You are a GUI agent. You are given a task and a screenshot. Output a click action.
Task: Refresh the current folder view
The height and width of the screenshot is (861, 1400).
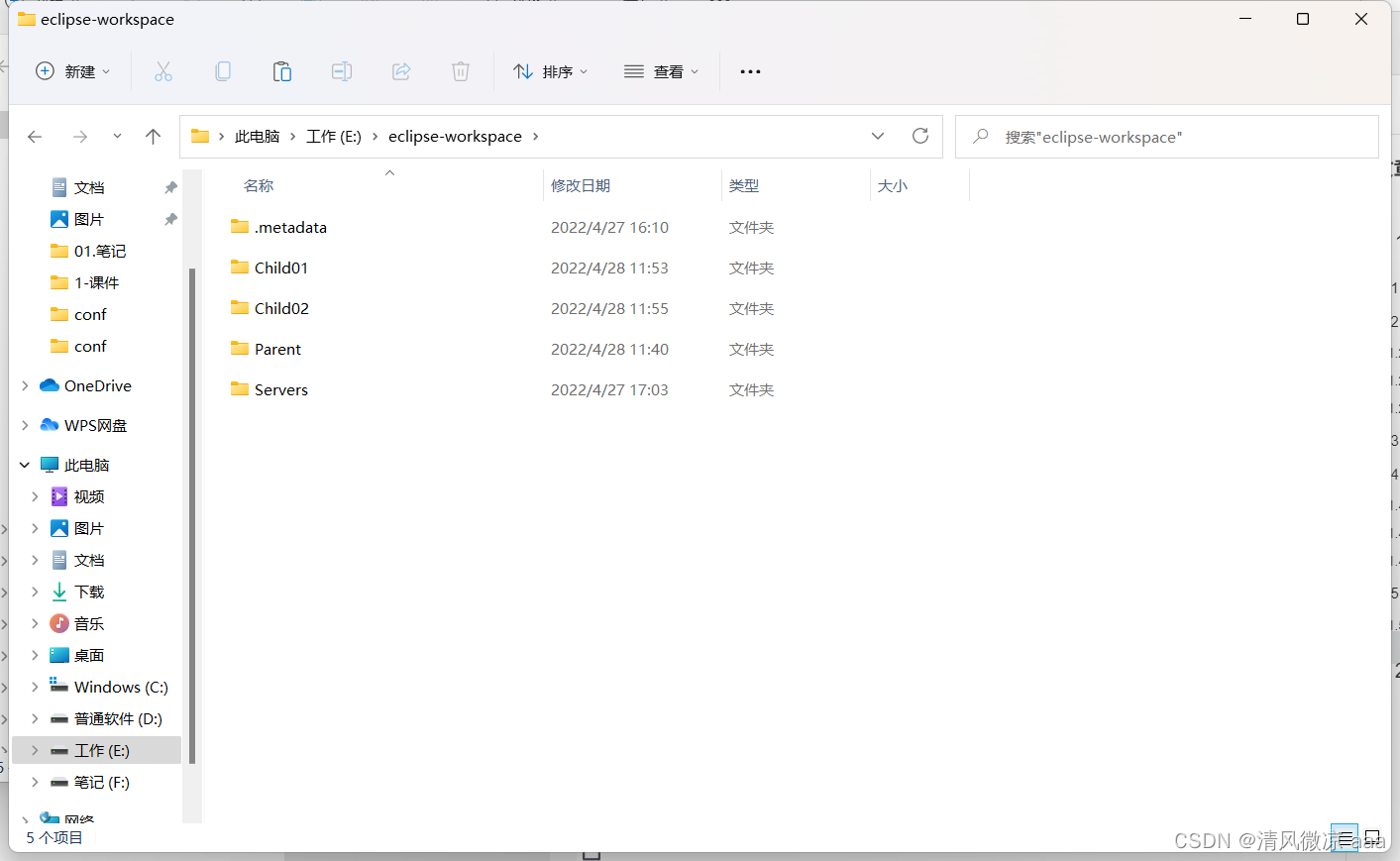coord(920,136)
